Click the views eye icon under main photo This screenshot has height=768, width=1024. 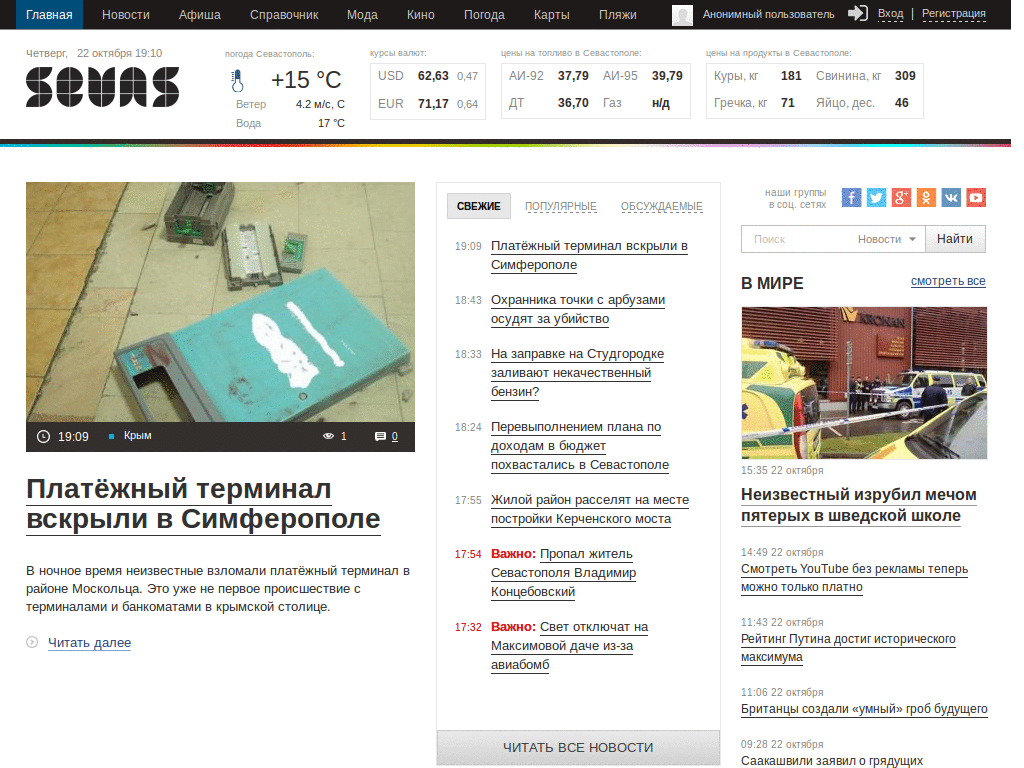tap(328, 436)
